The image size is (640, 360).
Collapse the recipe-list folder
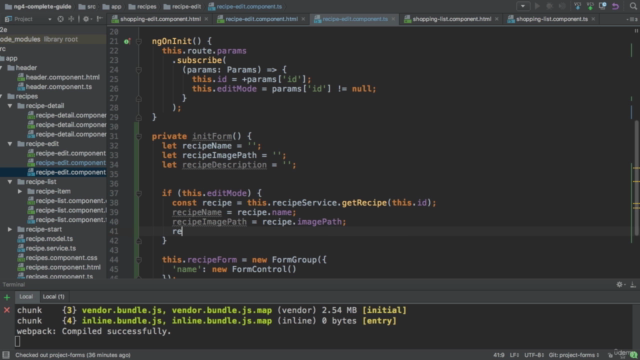pos(10,182)
